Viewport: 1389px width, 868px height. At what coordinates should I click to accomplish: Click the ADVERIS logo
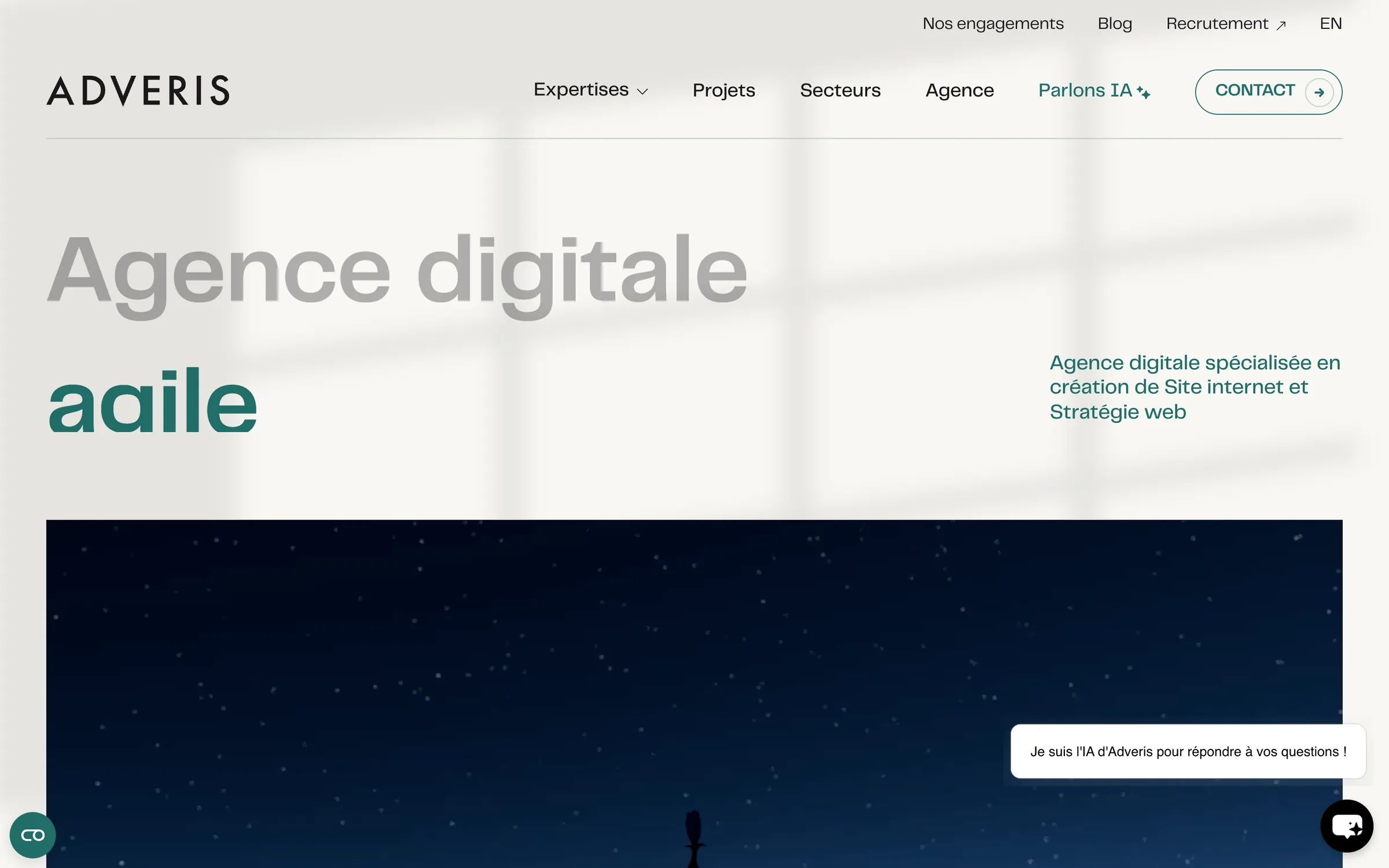(138, 91)
